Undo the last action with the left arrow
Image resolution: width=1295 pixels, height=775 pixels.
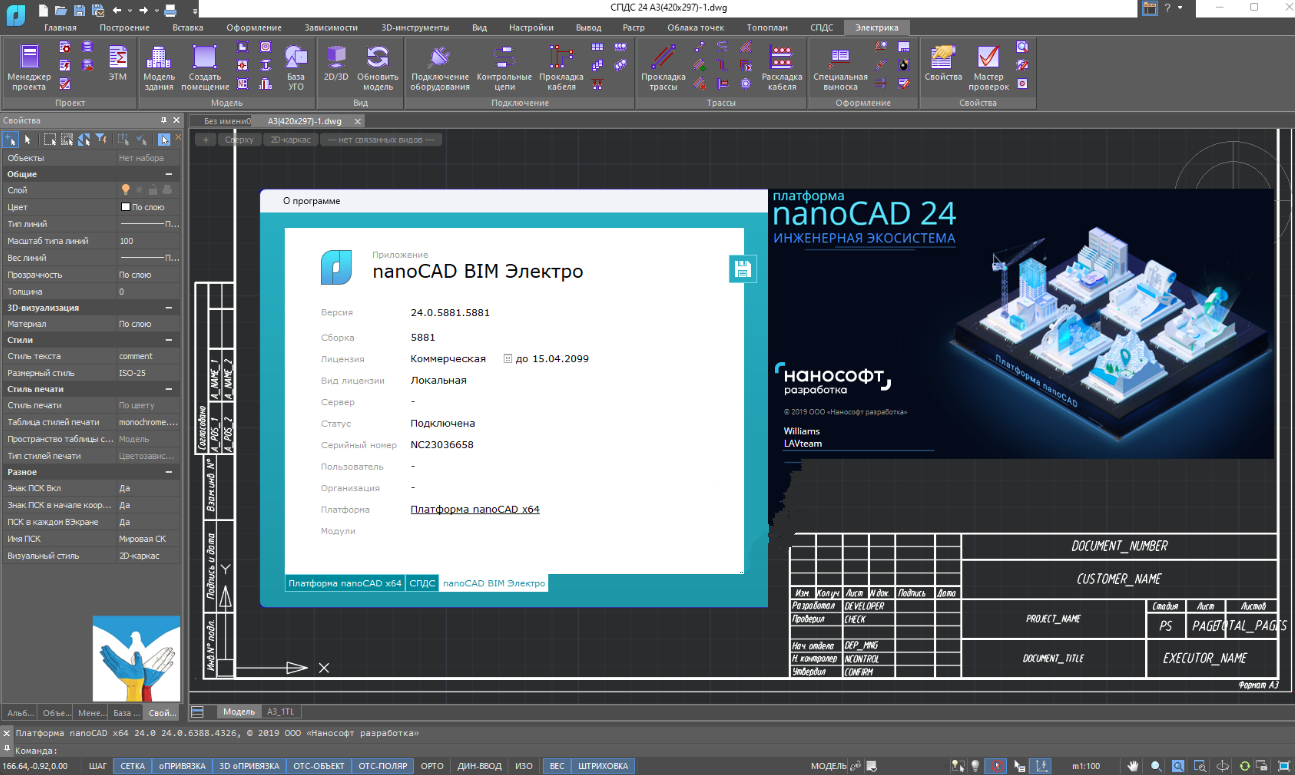[115, 9]
